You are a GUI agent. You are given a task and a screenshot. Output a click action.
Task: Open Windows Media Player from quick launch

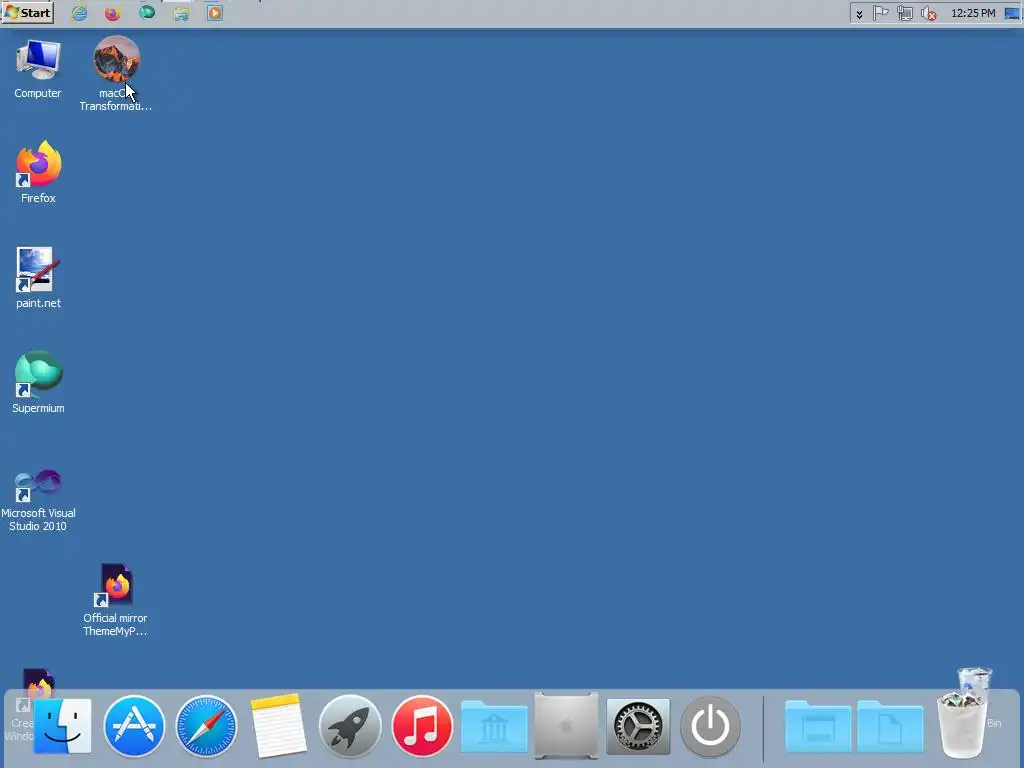click(215, 13)
